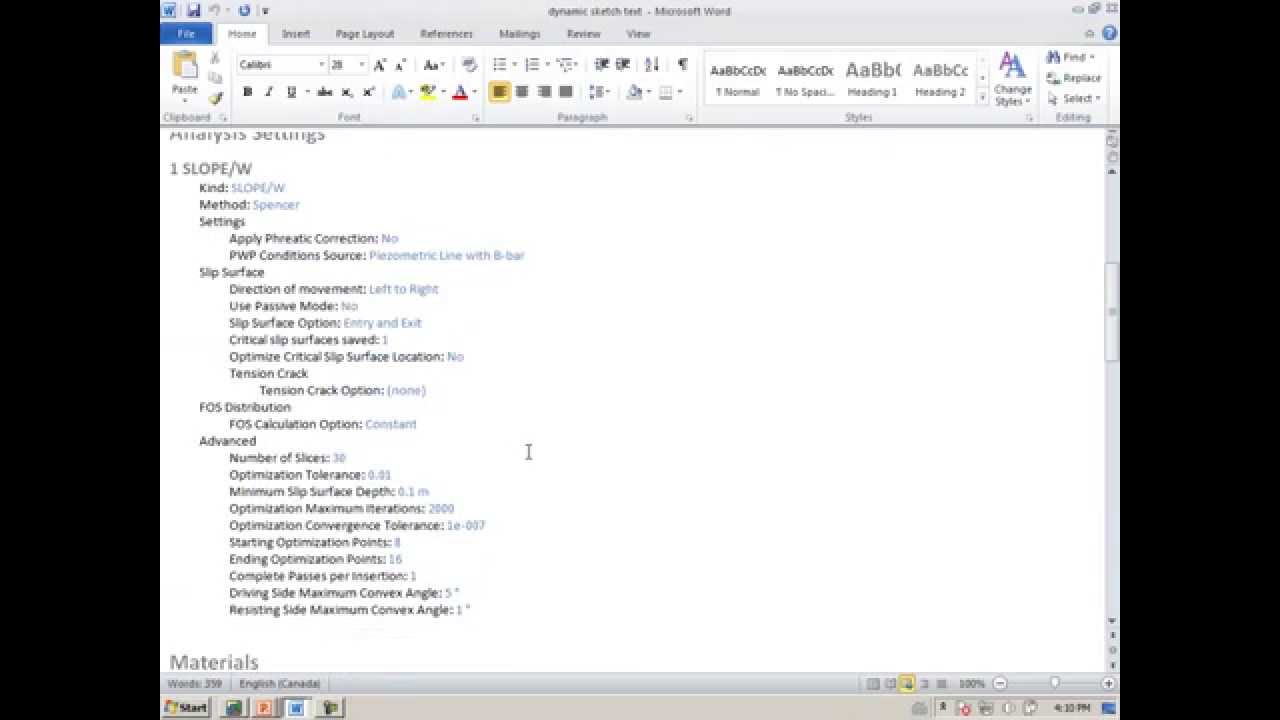Toggle Underline formatting

point(291,92)
